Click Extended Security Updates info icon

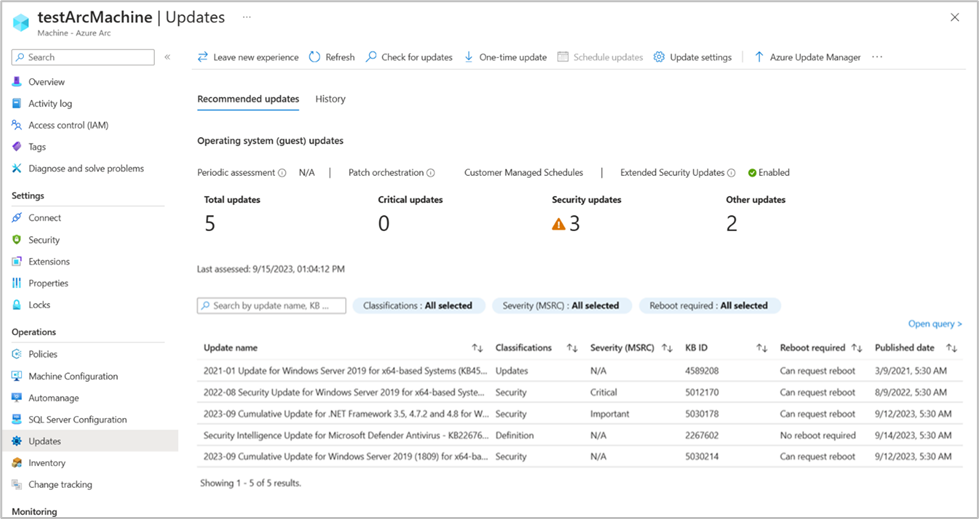pyautogui.click(x=731, y=173)
